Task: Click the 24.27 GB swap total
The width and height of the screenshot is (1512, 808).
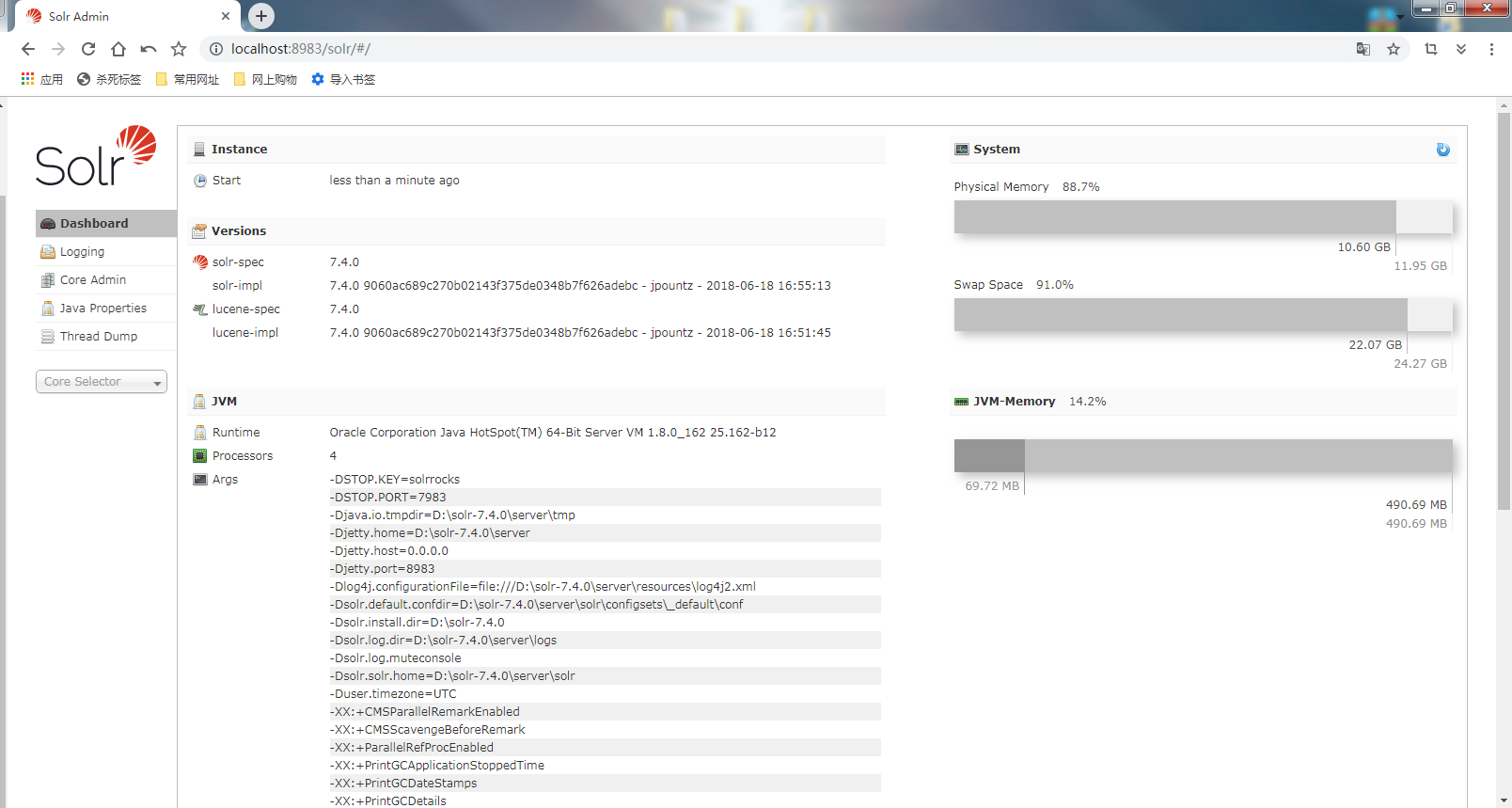Action: click(1420, 364)
